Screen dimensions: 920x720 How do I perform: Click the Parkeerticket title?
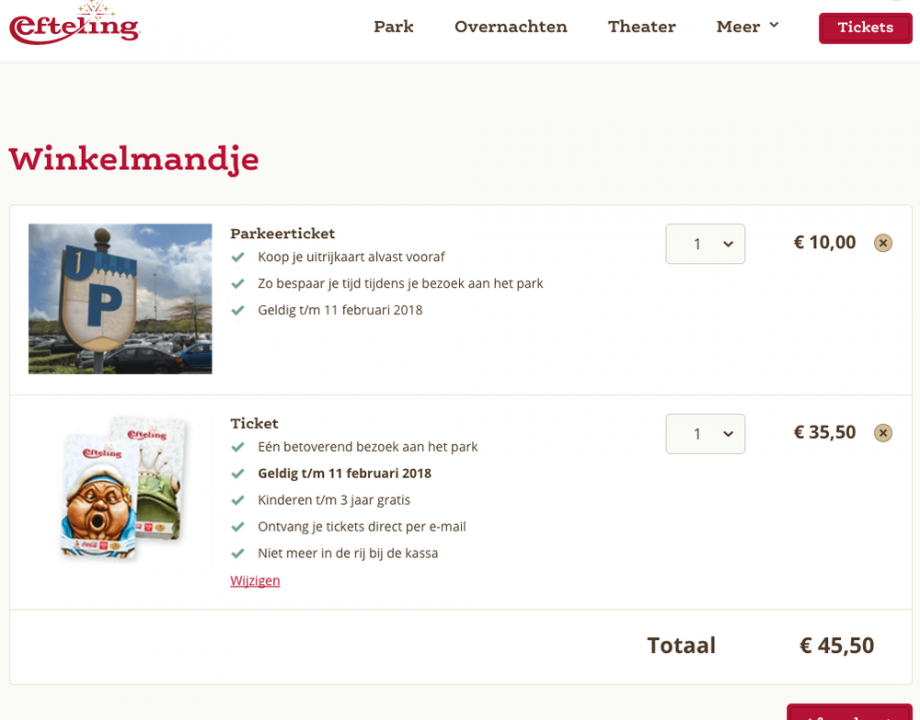[282, 234]
